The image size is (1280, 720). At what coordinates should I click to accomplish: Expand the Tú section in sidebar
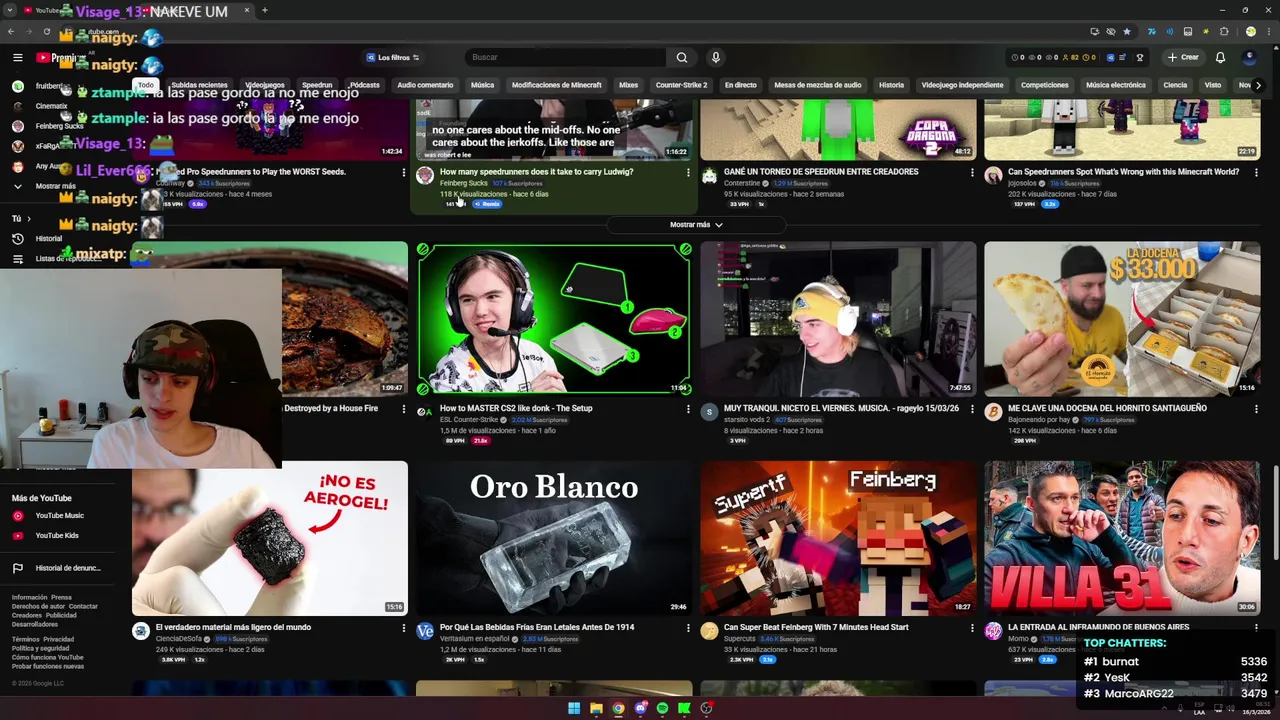(20, 218)
